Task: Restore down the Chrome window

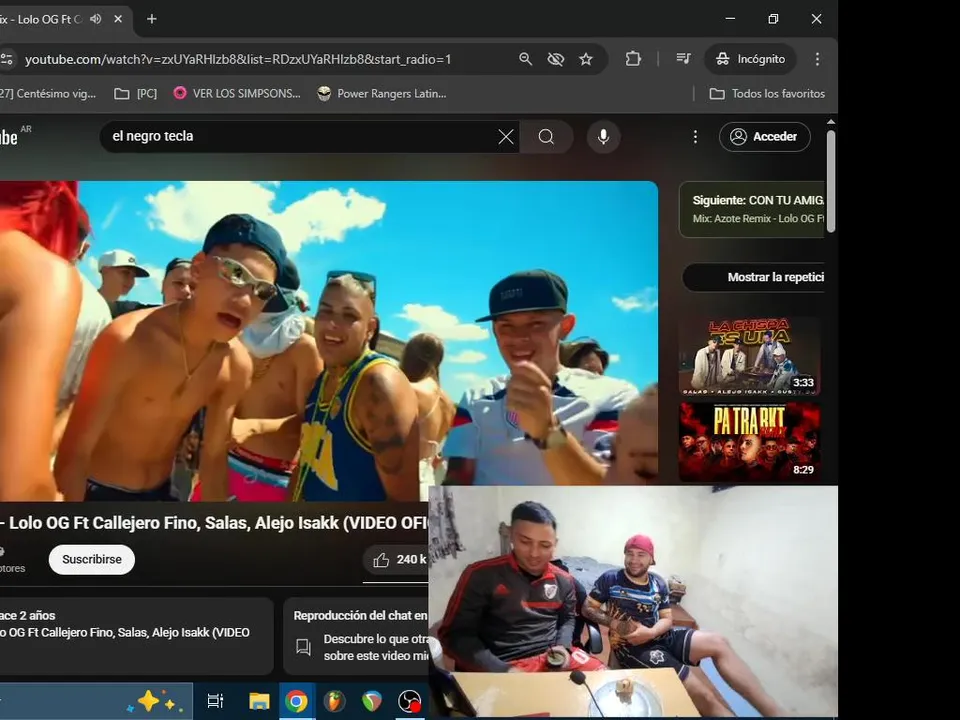Action: [773, 19]
